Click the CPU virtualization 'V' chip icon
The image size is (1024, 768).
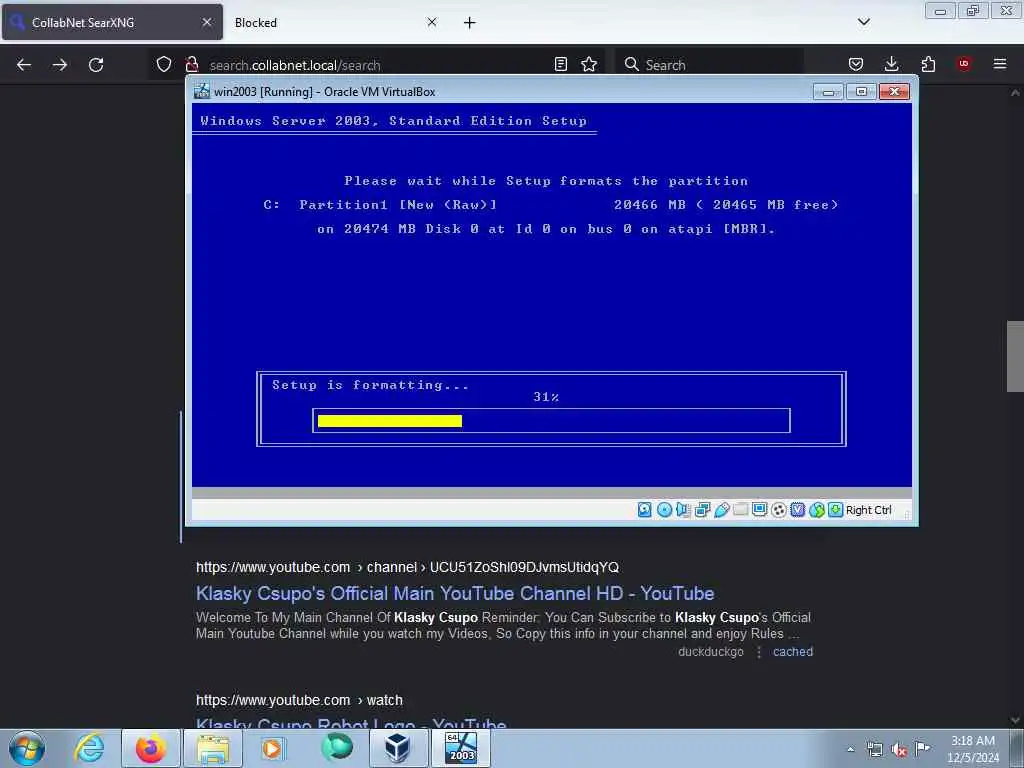[797, 510]
